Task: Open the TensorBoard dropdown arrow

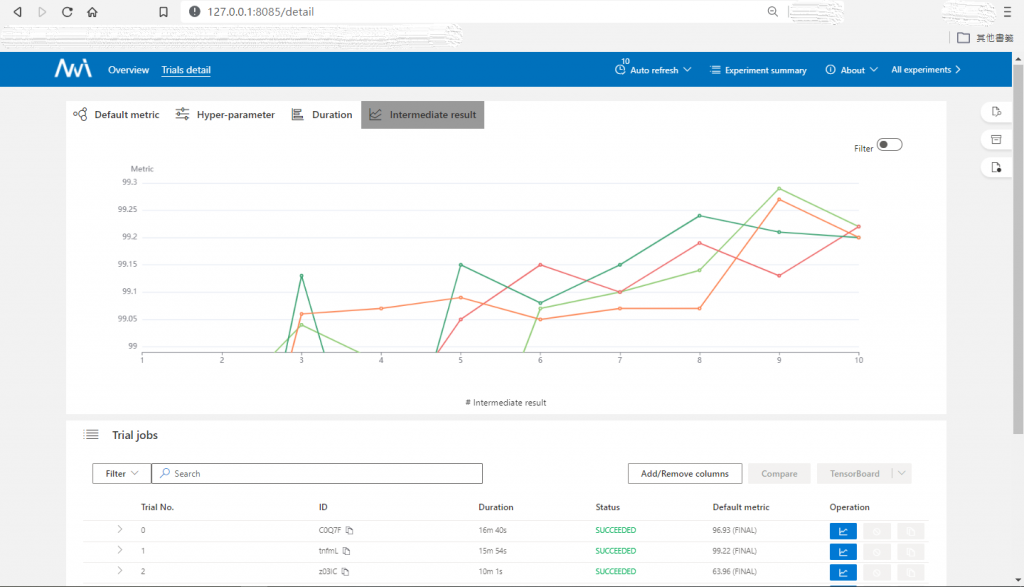Action: [901, 473]
